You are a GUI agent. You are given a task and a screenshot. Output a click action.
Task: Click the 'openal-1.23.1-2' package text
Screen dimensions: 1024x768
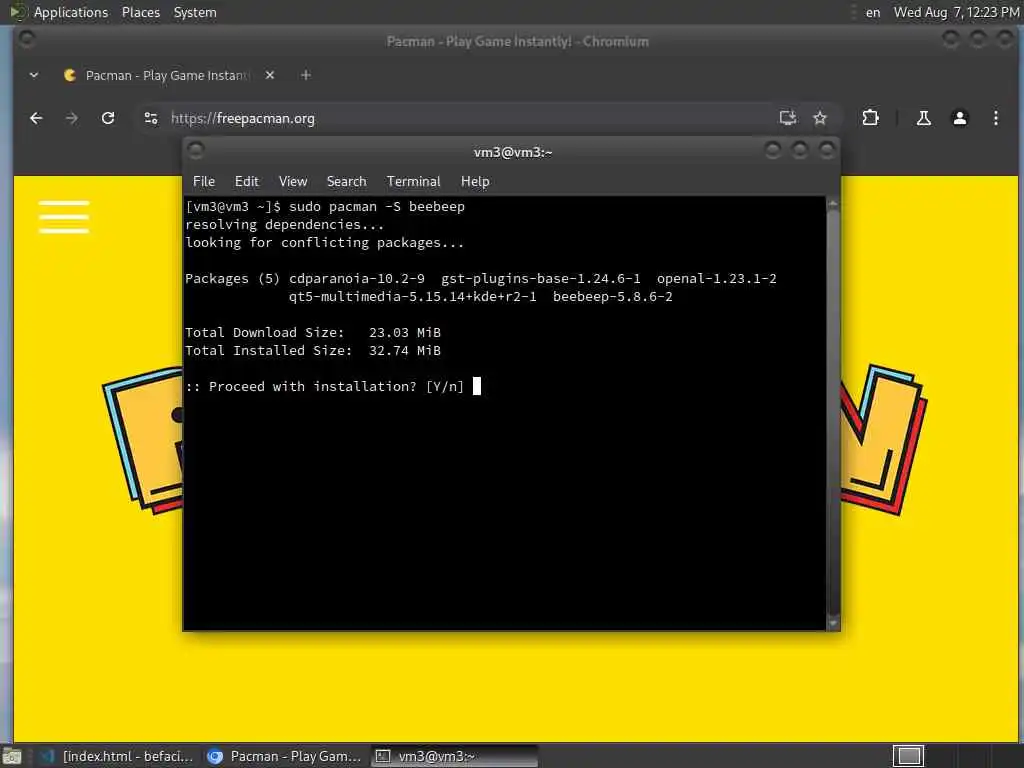716,279
